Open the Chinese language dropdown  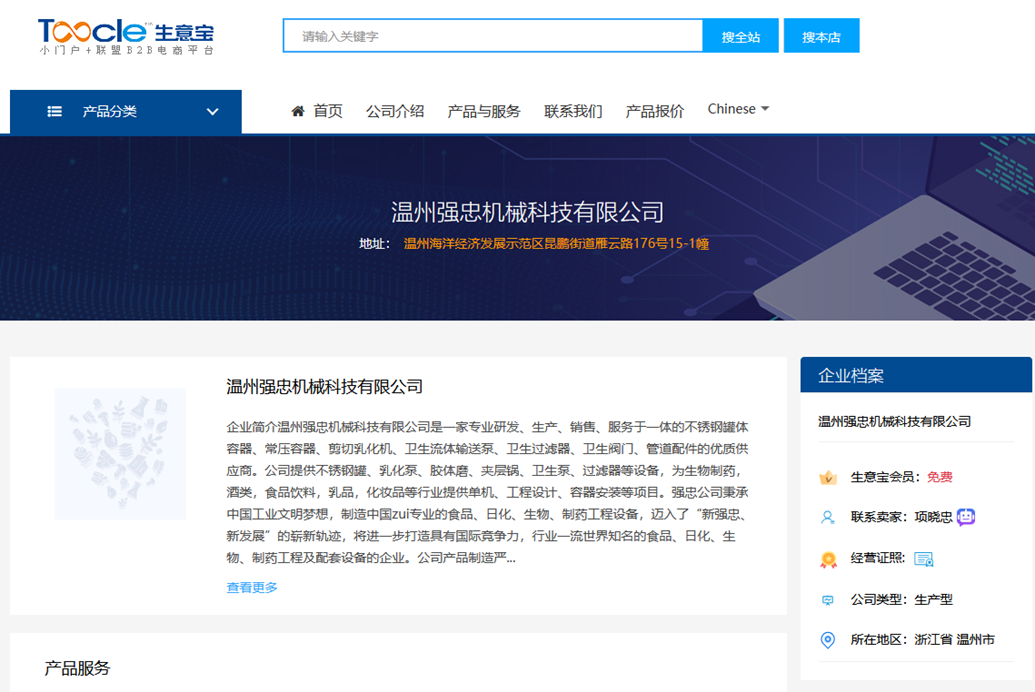[x=738, y=109]
